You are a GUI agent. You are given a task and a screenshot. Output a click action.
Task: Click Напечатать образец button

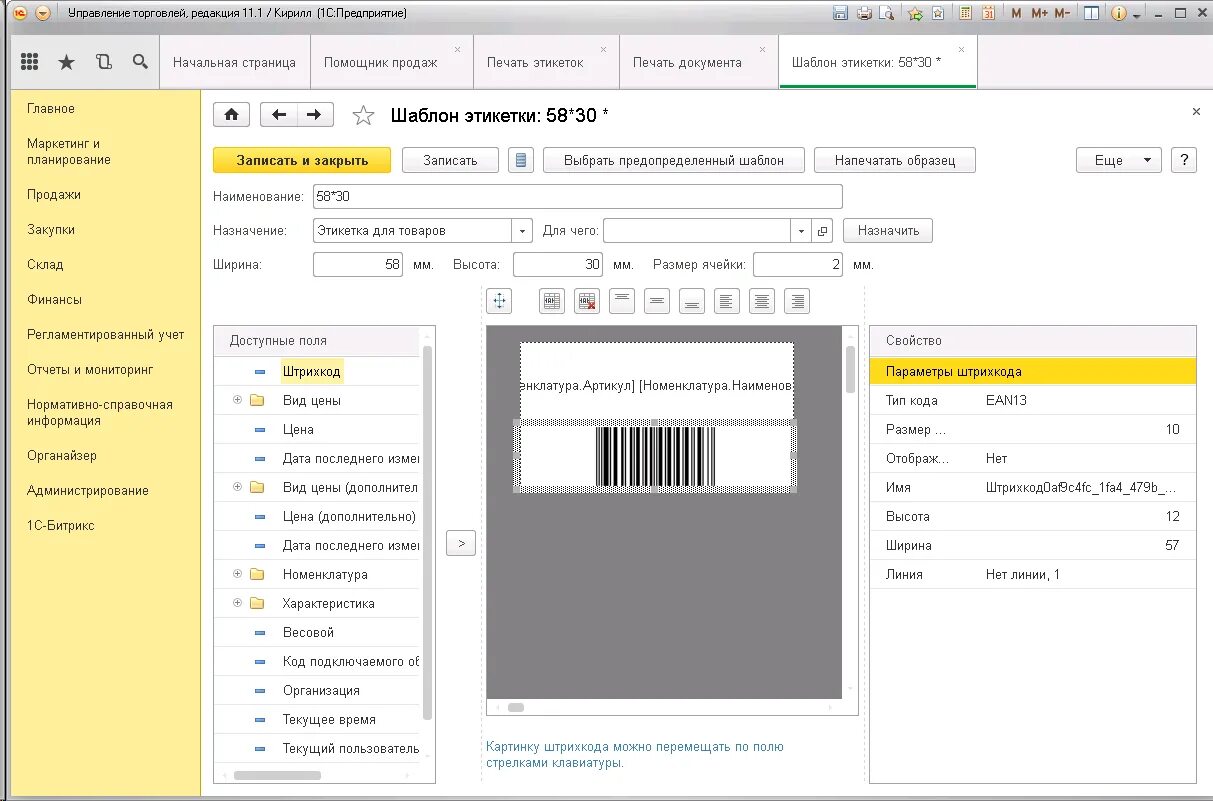(x=895, y=160)
